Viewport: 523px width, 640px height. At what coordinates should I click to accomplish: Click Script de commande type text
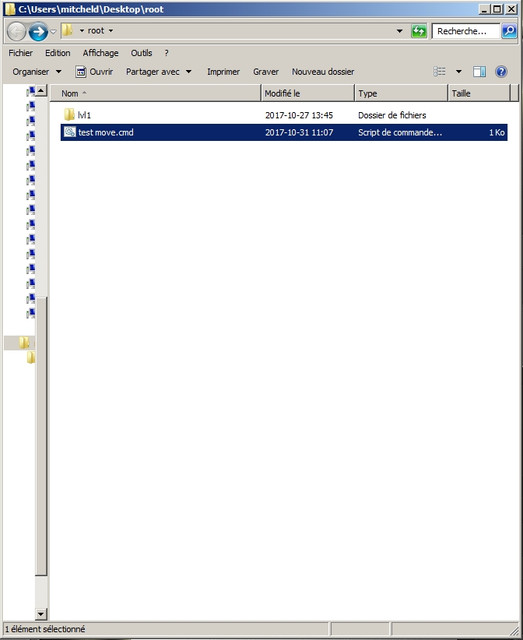400,133
